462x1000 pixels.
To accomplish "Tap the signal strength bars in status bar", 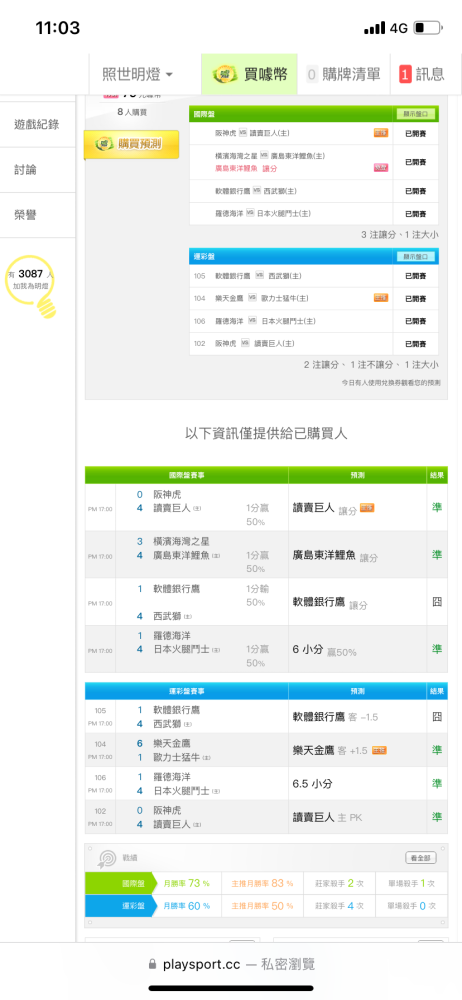I will (x=375, y=28).
